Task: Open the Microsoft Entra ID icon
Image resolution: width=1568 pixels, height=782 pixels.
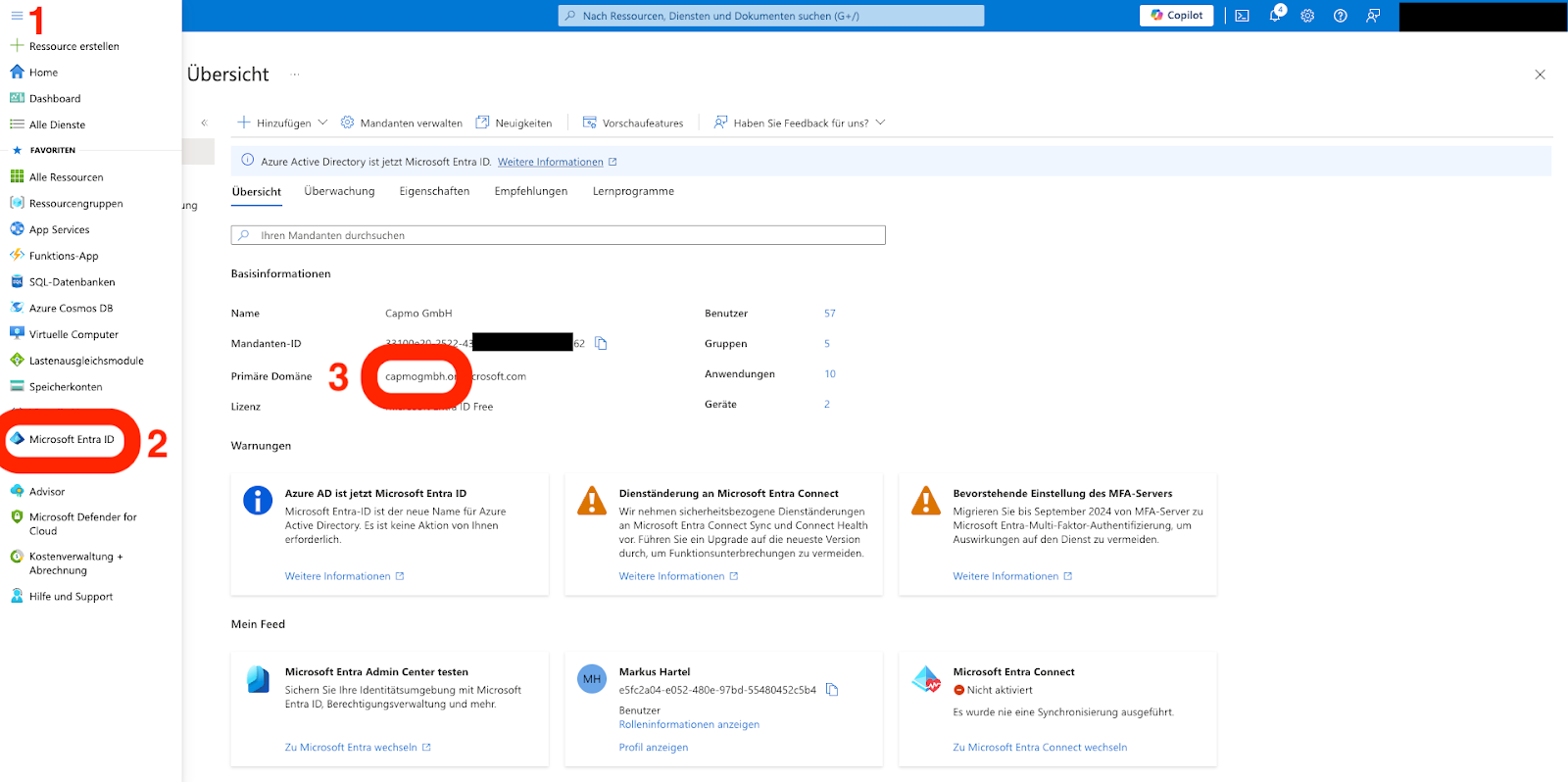Action: tap(17, 438)
